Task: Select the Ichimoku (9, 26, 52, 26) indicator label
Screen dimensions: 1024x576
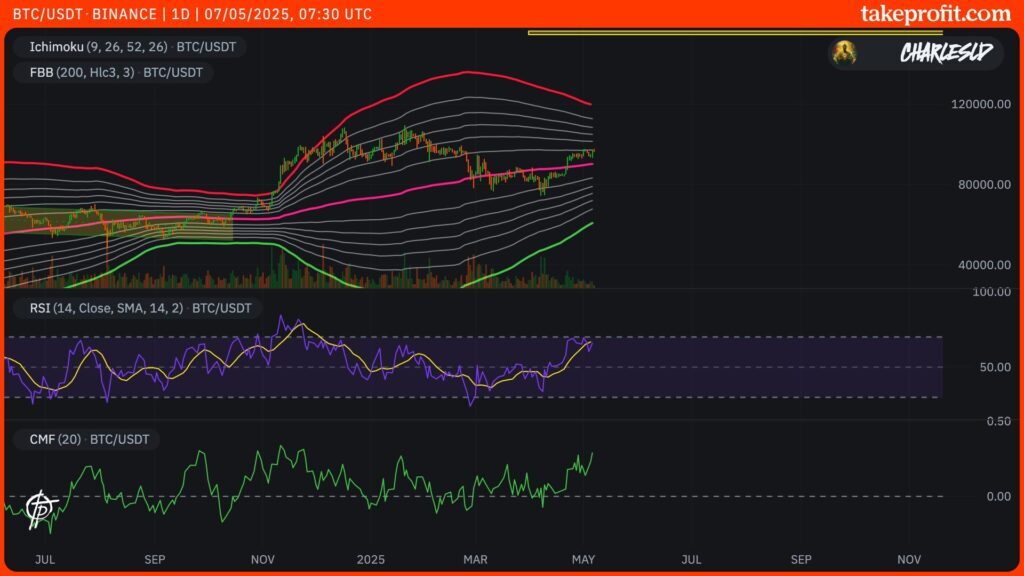Action: click(124, 46)
